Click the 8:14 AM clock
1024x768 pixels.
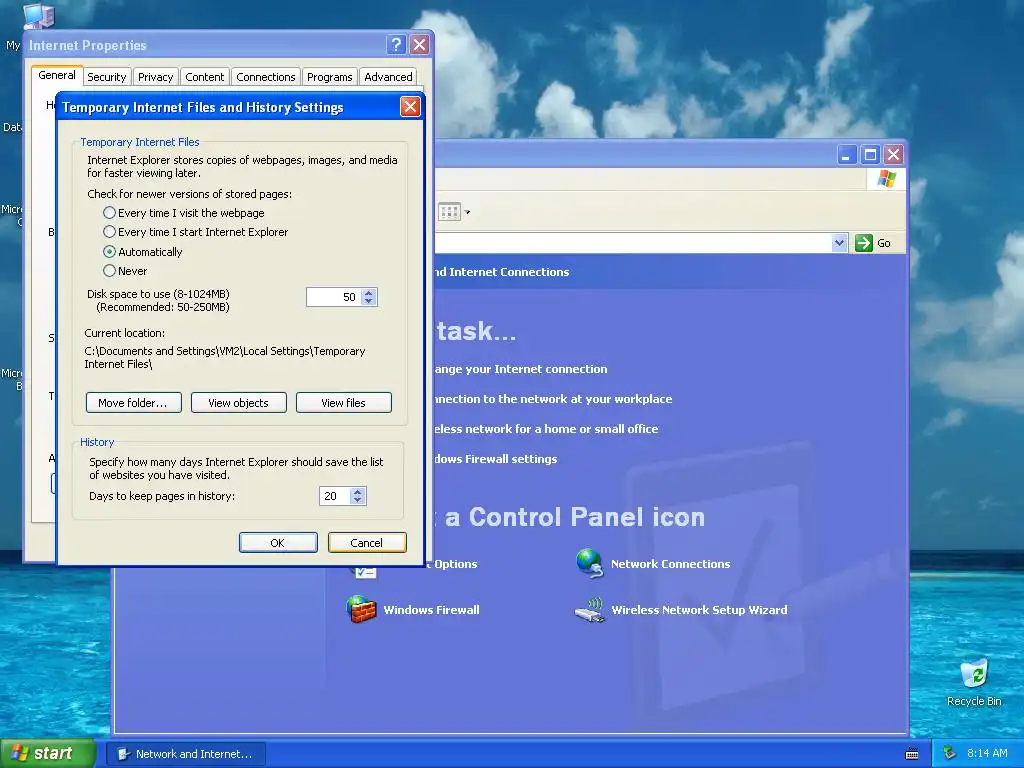tap(987, 754)
